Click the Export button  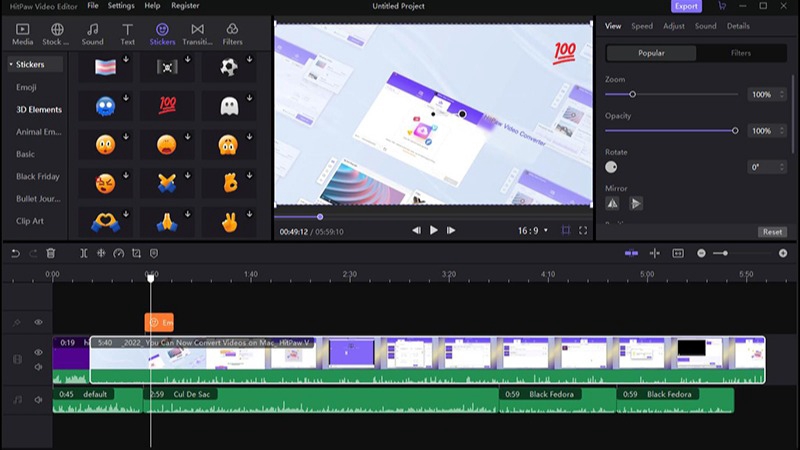tap(686, 6)
